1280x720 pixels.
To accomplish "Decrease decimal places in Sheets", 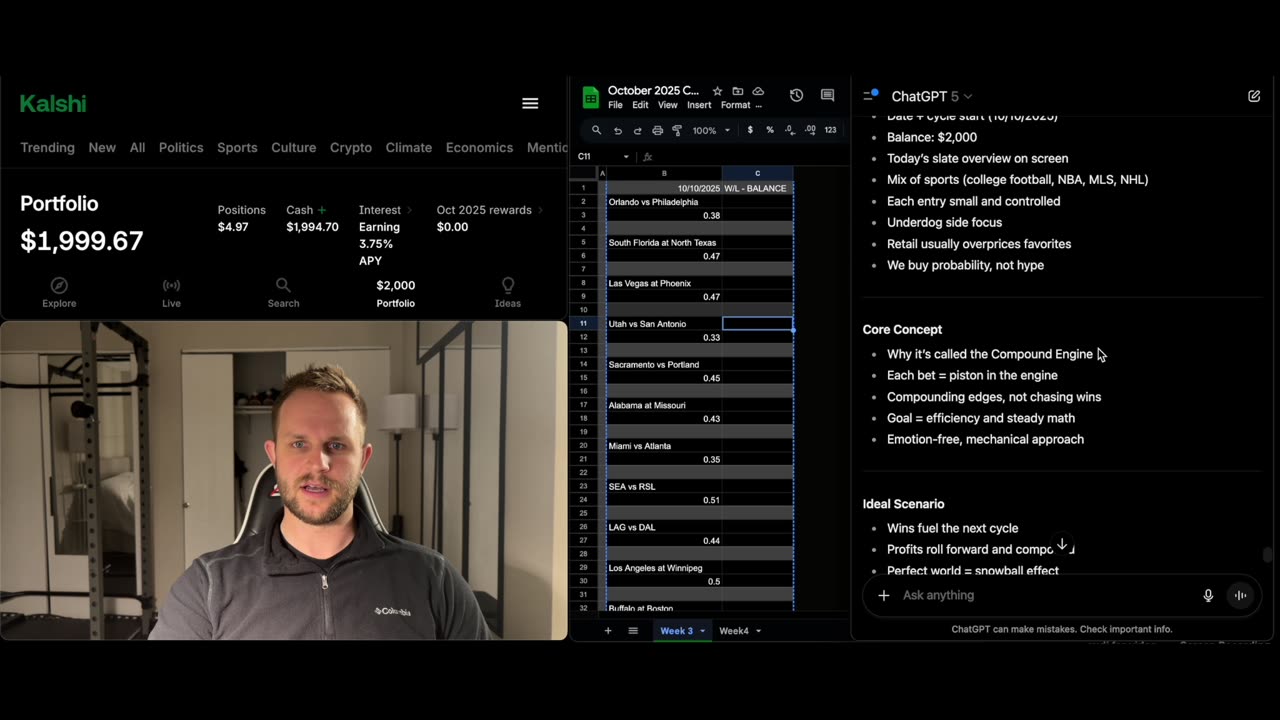I will tap(789, 130).
